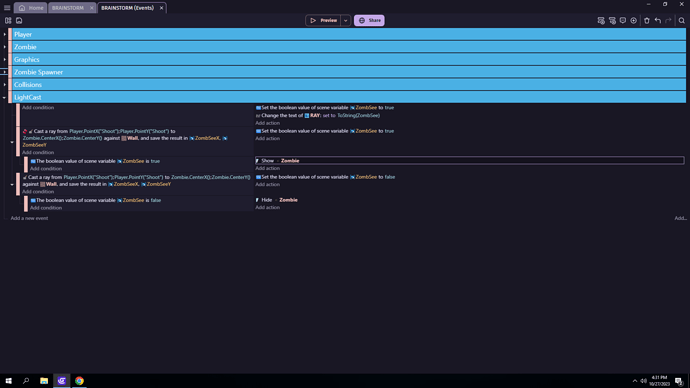Expand the Player event group
The image size is (690, 388).
[x=5, y=34]
